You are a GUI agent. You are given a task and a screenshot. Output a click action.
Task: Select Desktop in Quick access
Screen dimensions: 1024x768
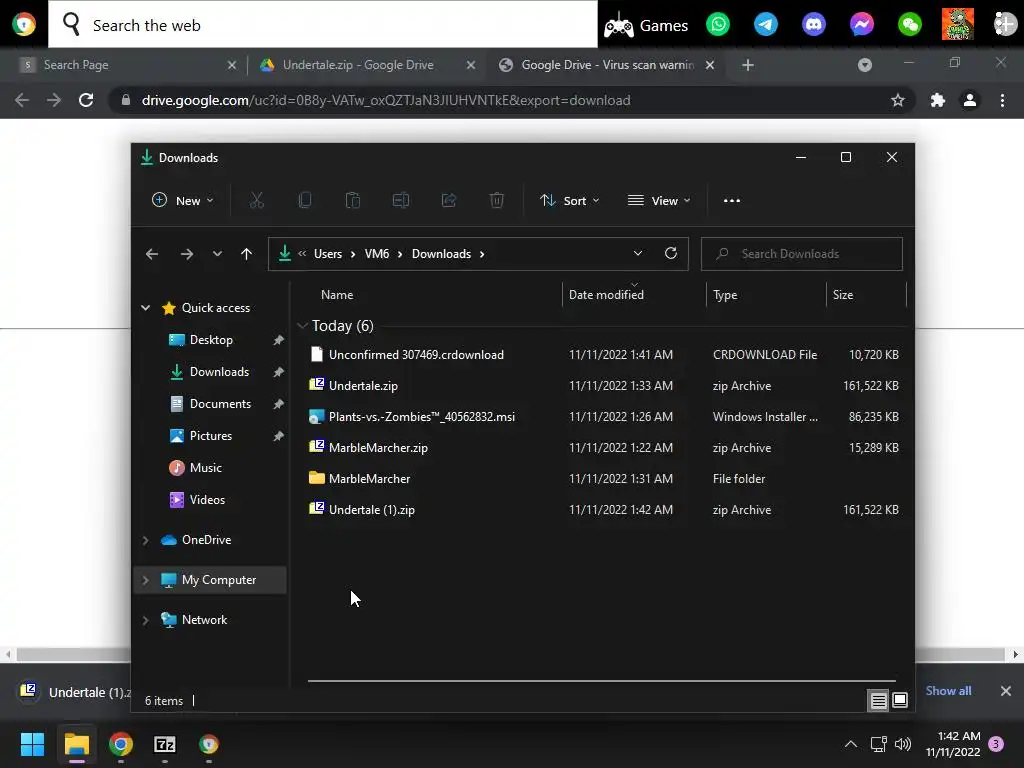(211, 340)
